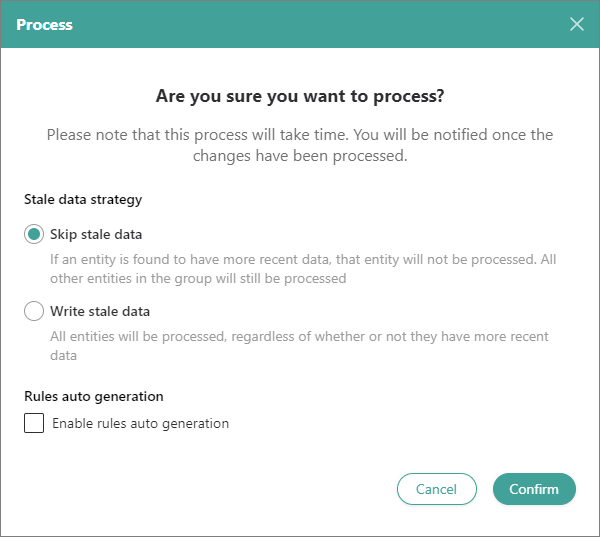Click the Write stale data description text

tap(299, 346)
